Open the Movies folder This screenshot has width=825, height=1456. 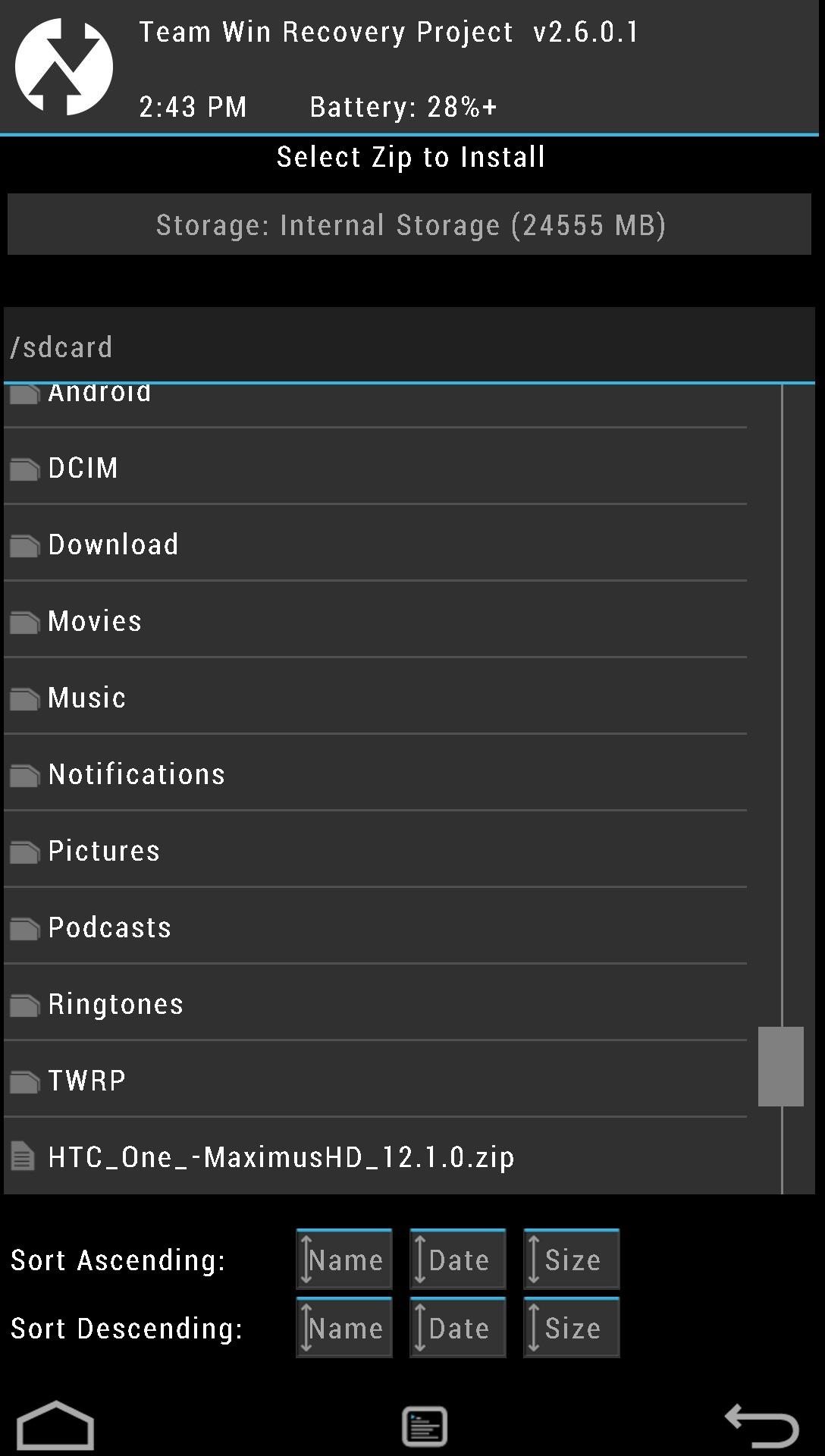click(375, 620)
